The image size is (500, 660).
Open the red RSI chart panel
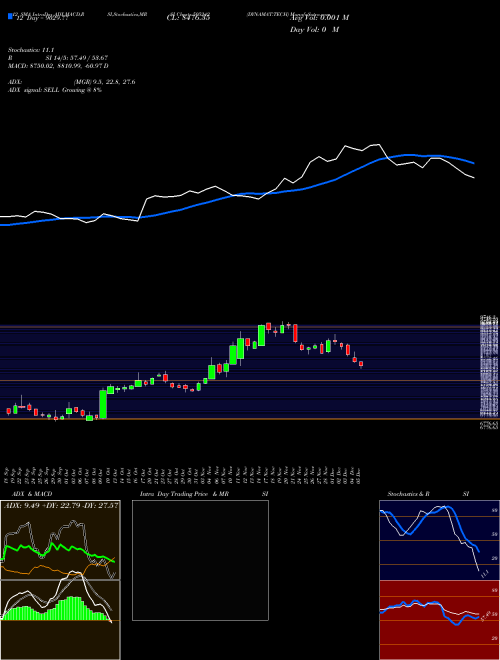(x=439, y=620)
